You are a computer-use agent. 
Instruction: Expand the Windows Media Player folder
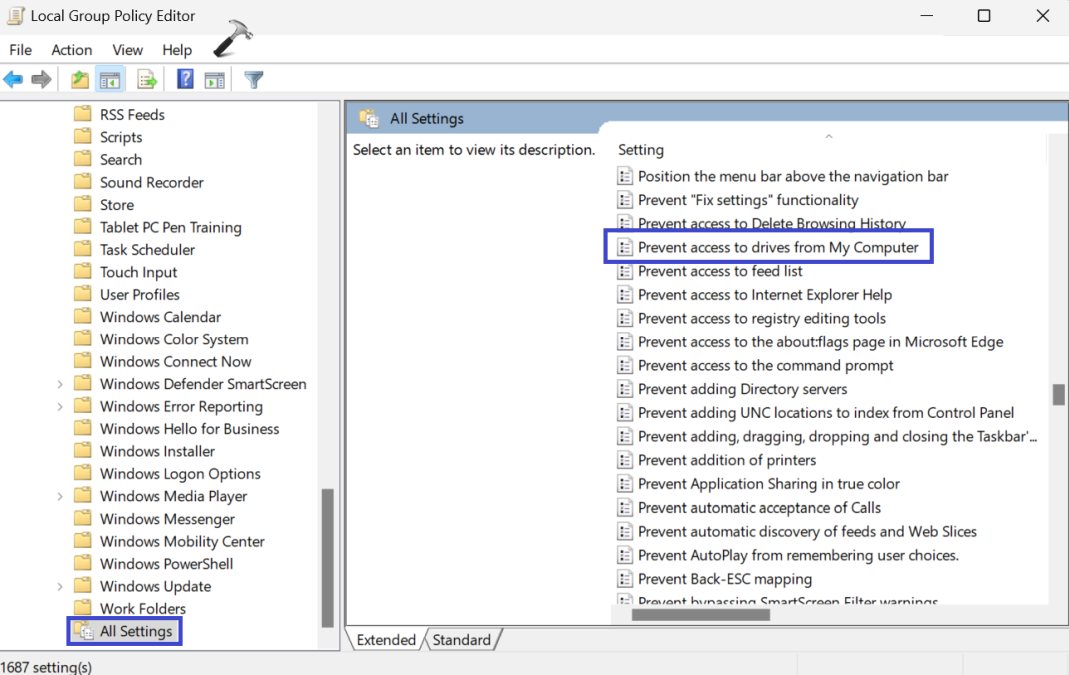tap(60, 496)
